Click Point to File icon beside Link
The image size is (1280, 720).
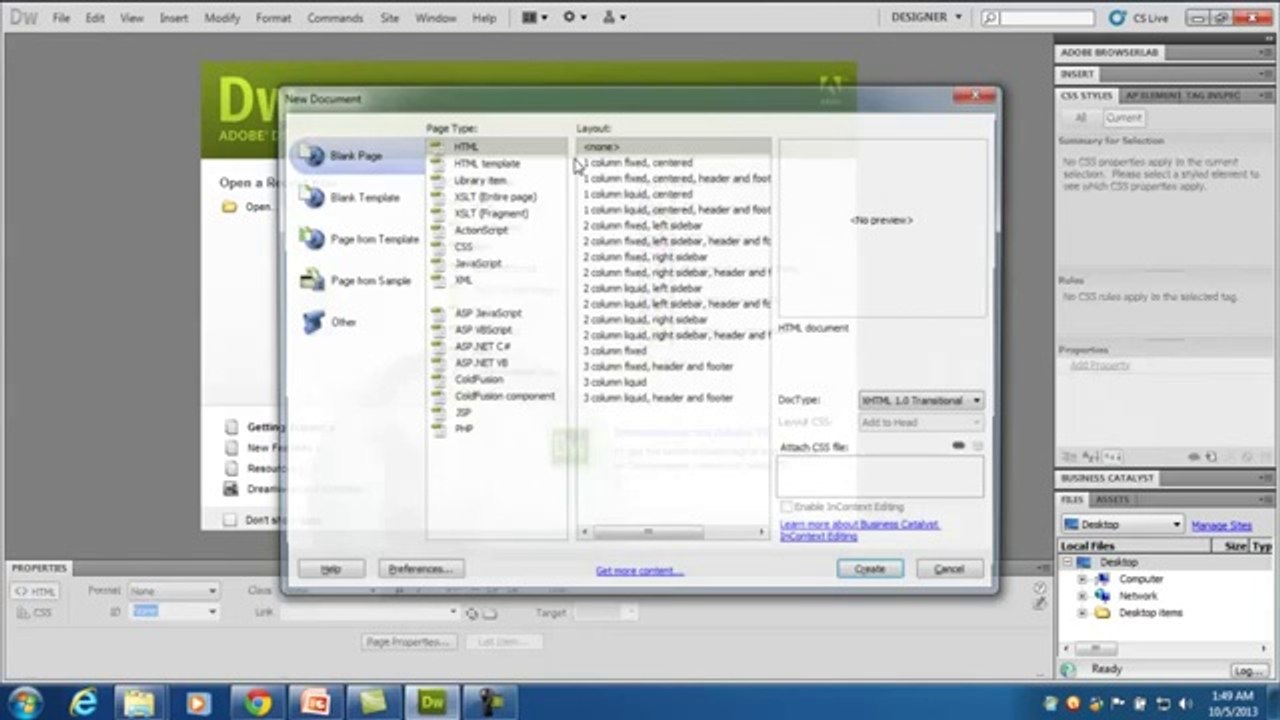(x=472, y=613)
